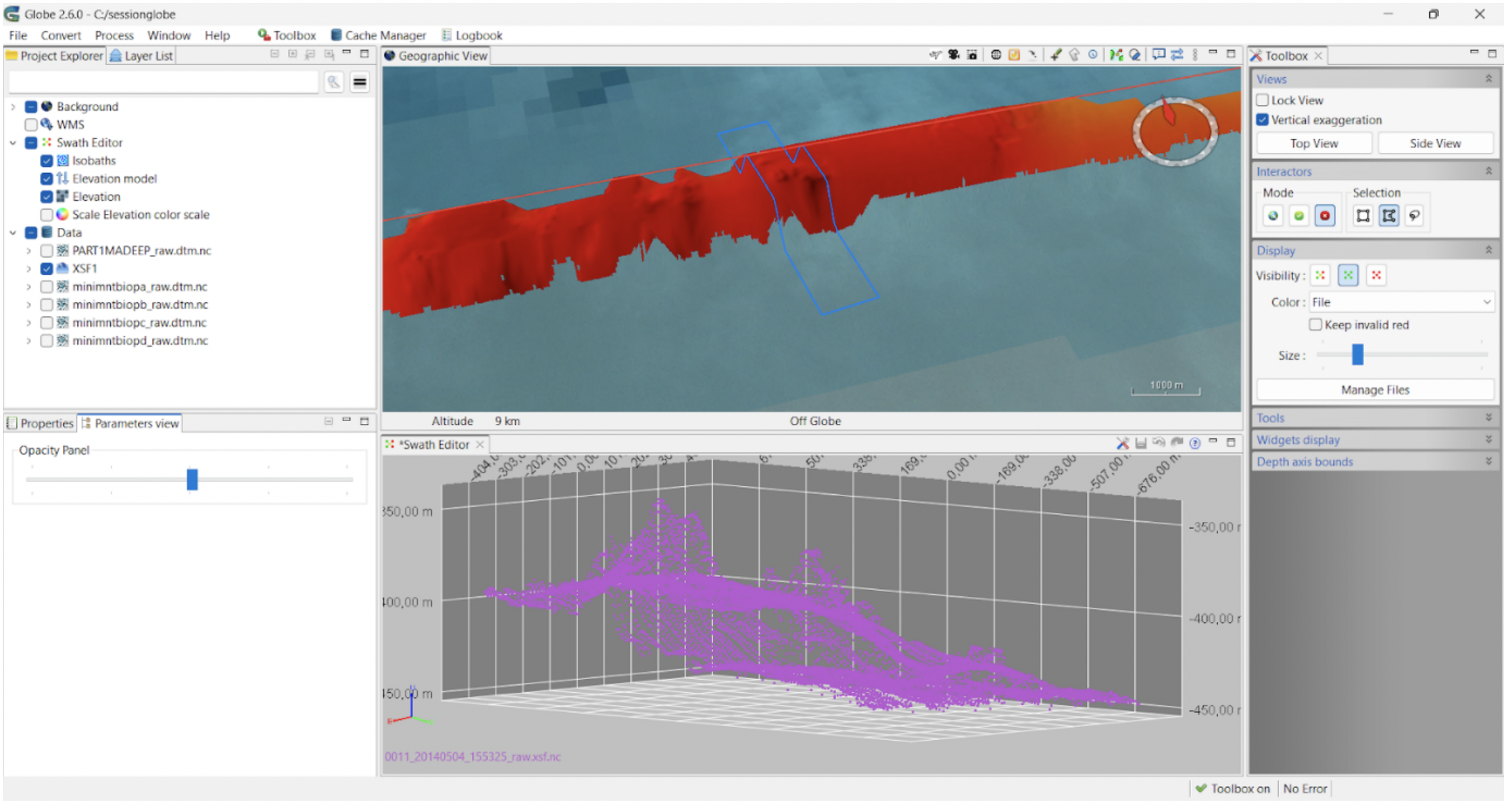This screenshot has height=805, width=1512.
Task: Click the green pencil icon in Geographic View toolbar
Action: [x=1056, y=55]
